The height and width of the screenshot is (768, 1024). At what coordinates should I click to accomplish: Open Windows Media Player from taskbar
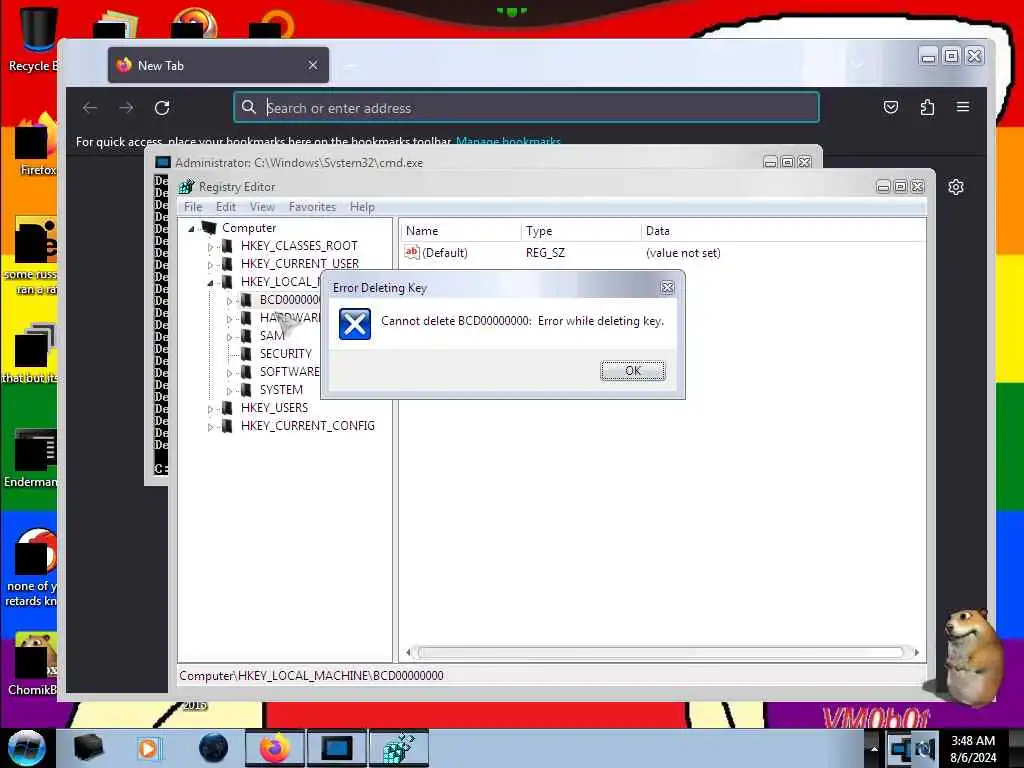click(148, 748)
